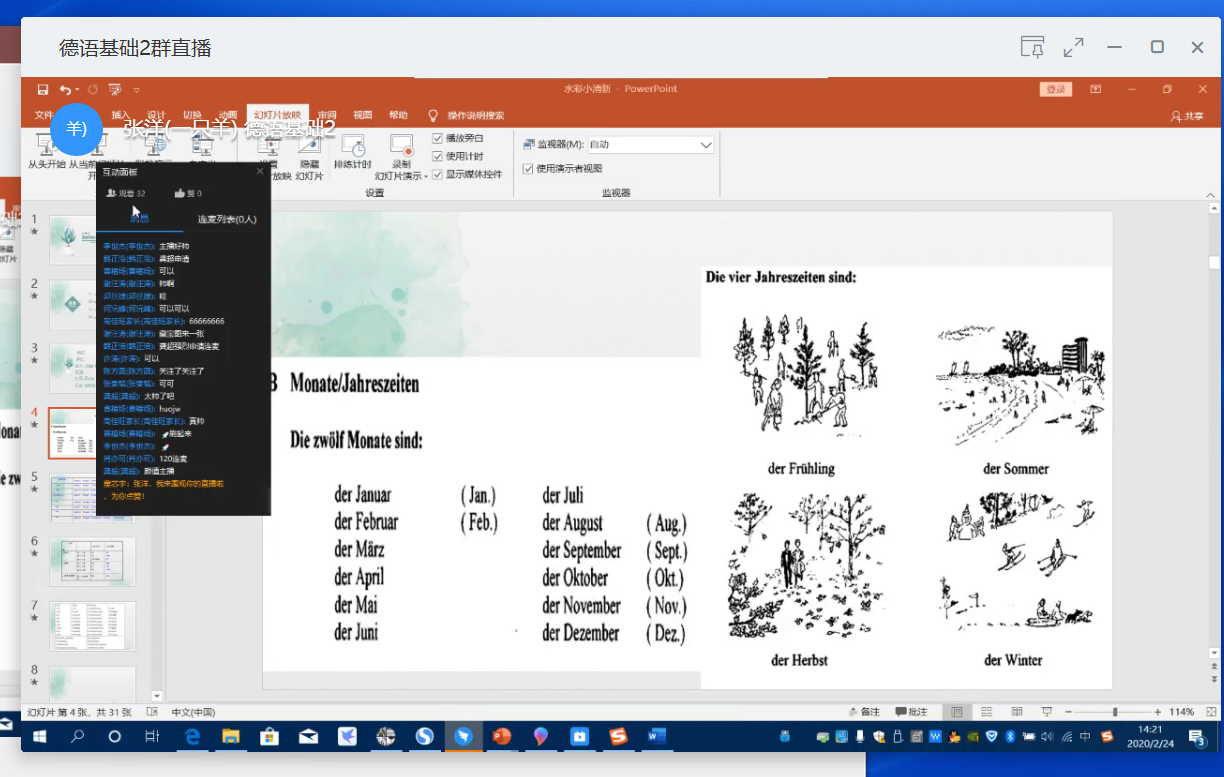
Task: Switch to Slide Sorter view in status bar
Action: pos(987,712)
